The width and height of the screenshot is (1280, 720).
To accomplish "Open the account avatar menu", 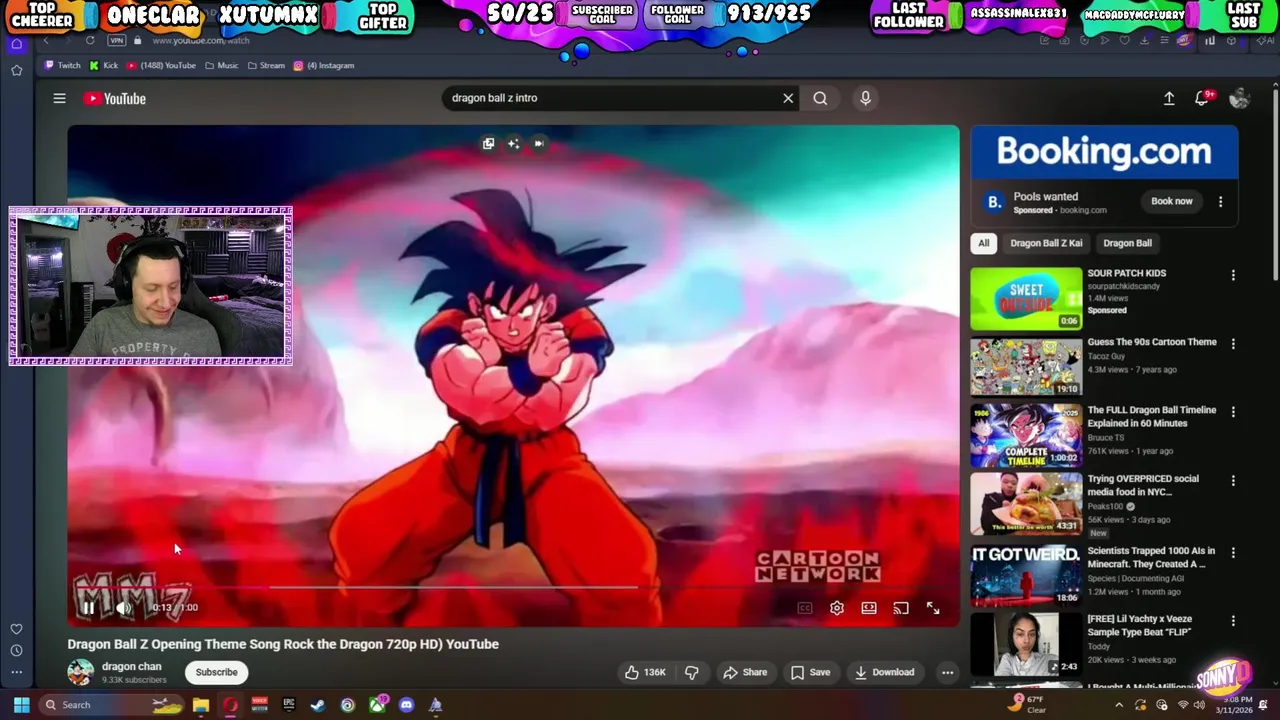I will (x=1239, y=98).
